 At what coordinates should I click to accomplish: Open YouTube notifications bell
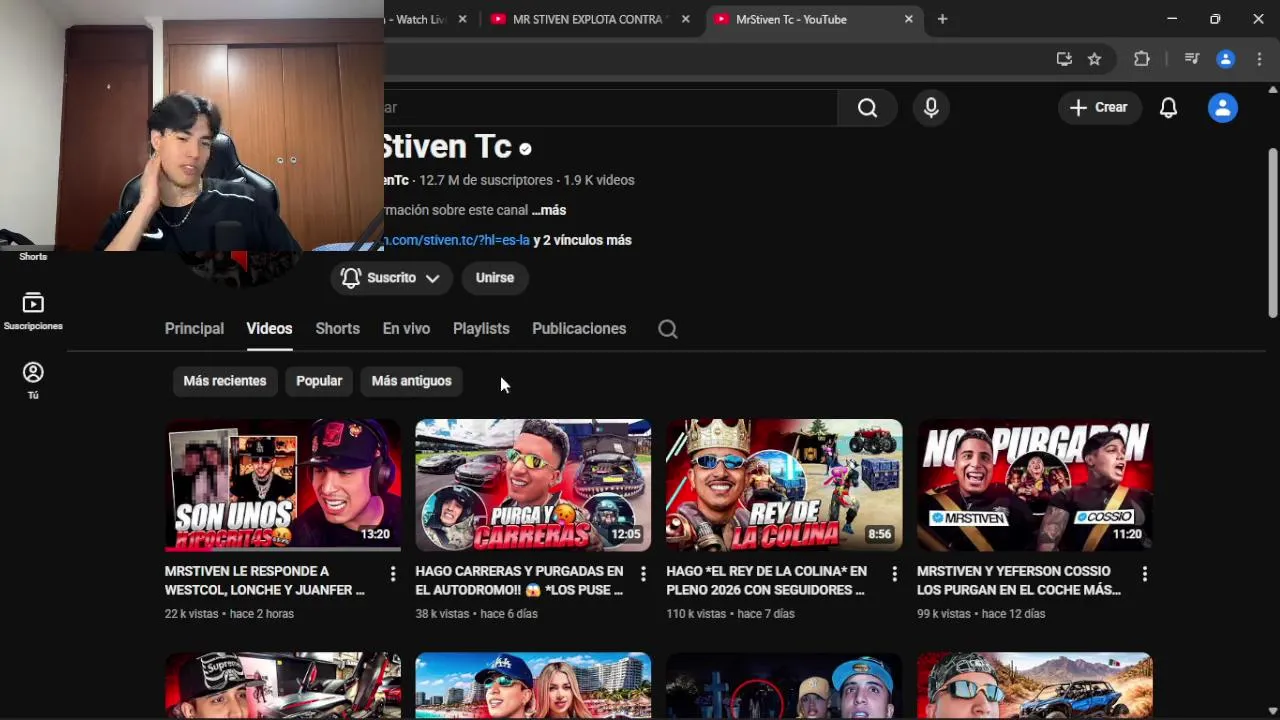(x=1168, y=107)
